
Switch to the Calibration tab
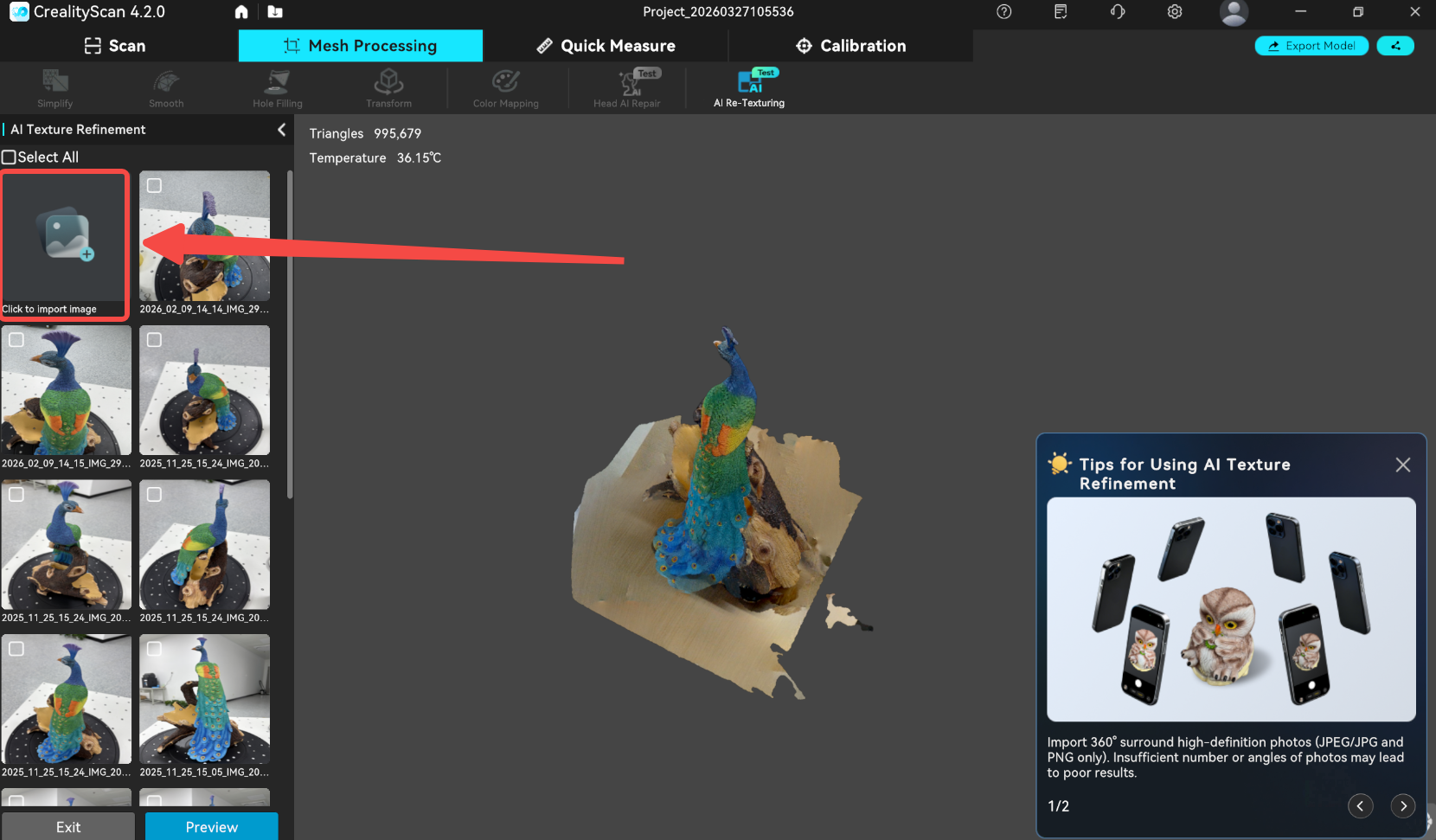point(850,46)
